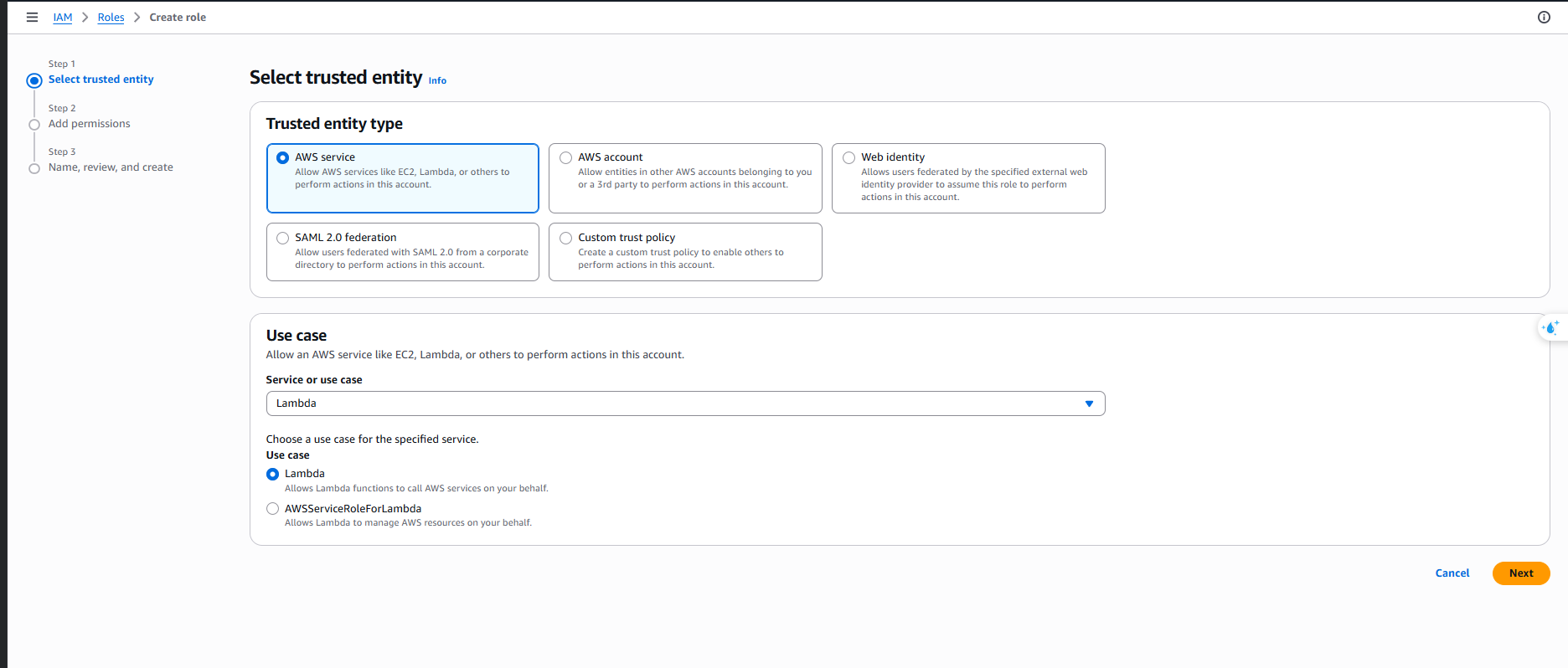Open the hamburger navigation menu
Viewport: 1568px width, 668px height.
(x=32, y=17)
